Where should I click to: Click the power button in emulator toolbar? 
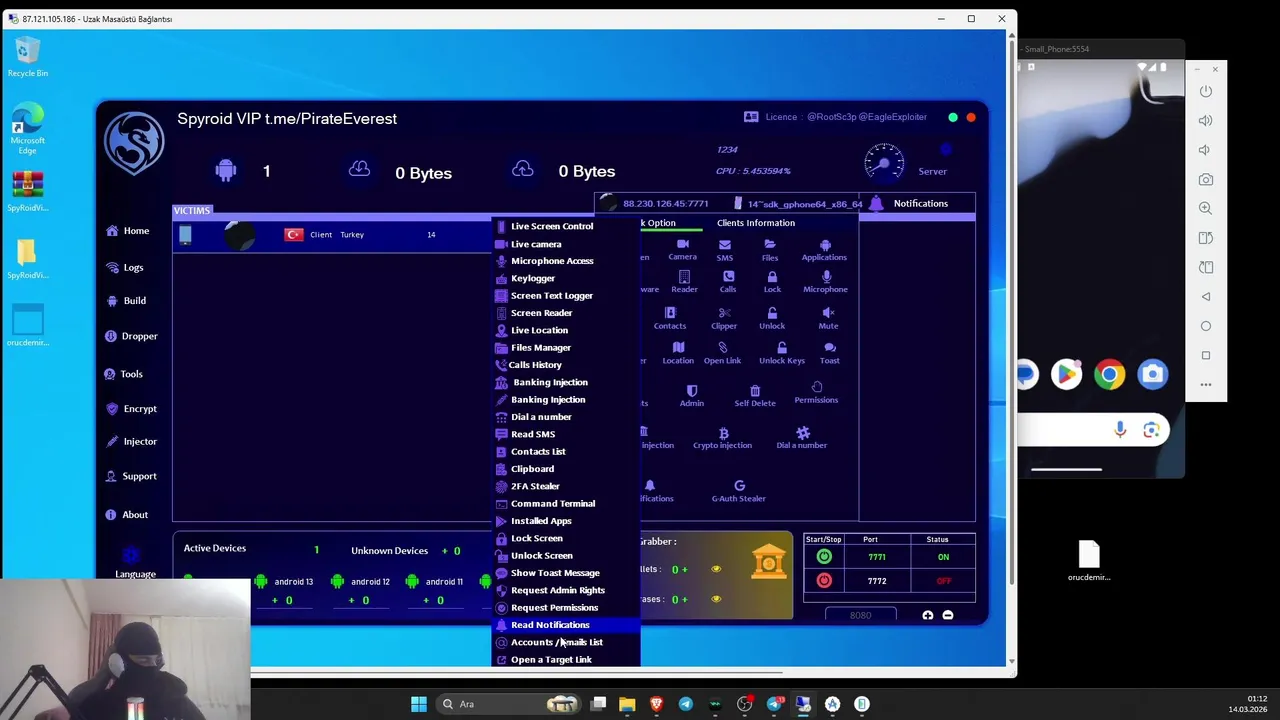(1206, 91)
